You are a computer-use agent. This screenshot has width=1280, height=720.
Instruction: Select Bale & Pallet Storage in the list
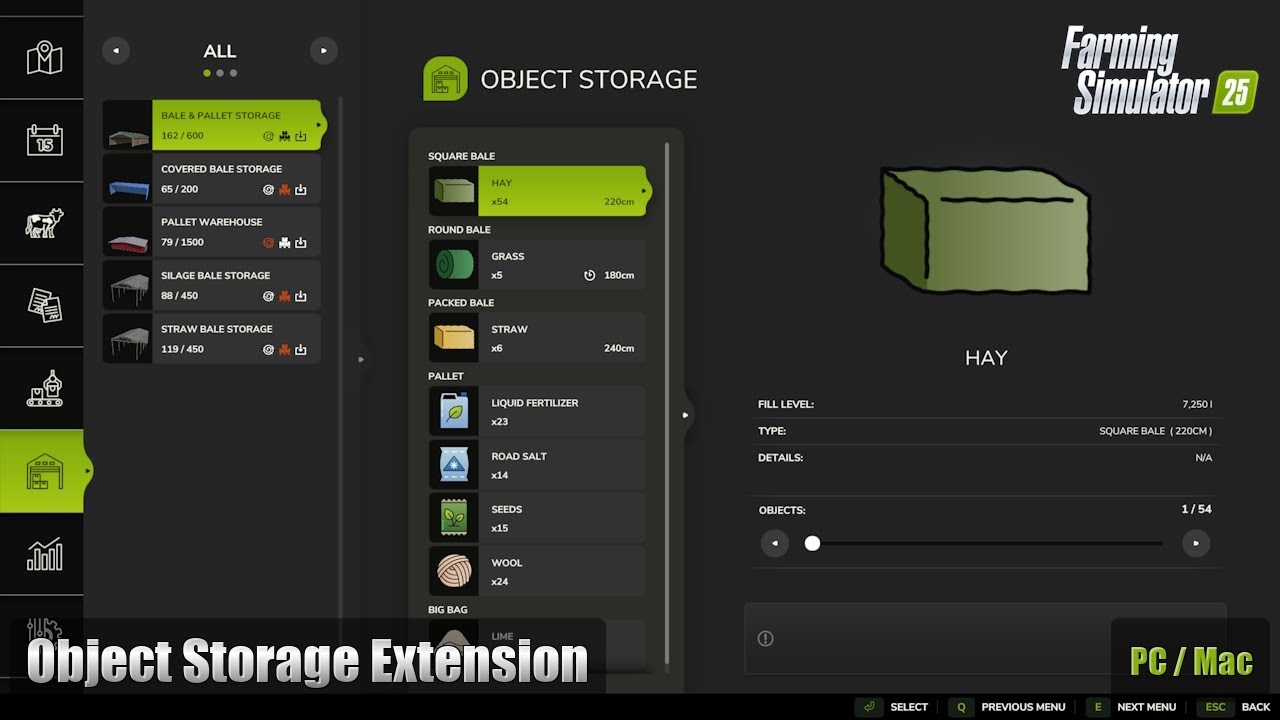pos(214,125)
